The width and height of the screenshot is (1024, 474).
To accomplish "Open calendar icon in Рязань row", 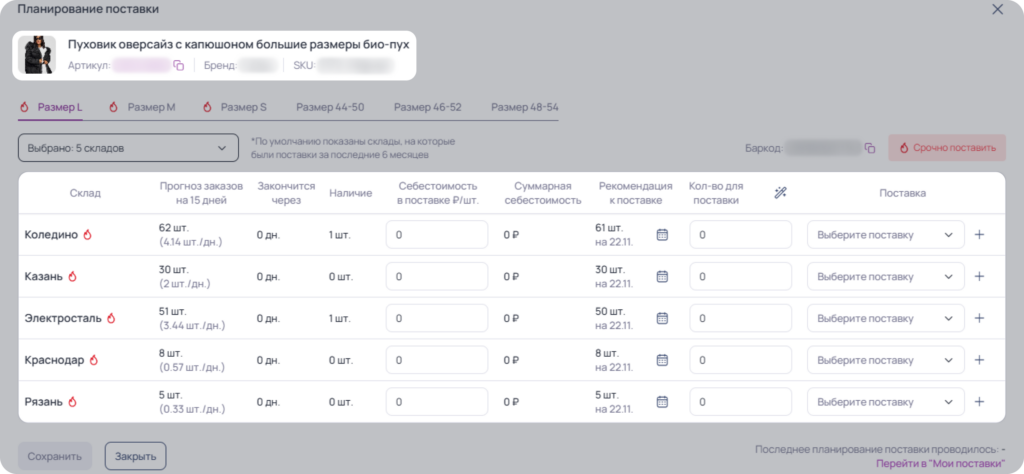I will pyautogui.click(x=662, y=402).
